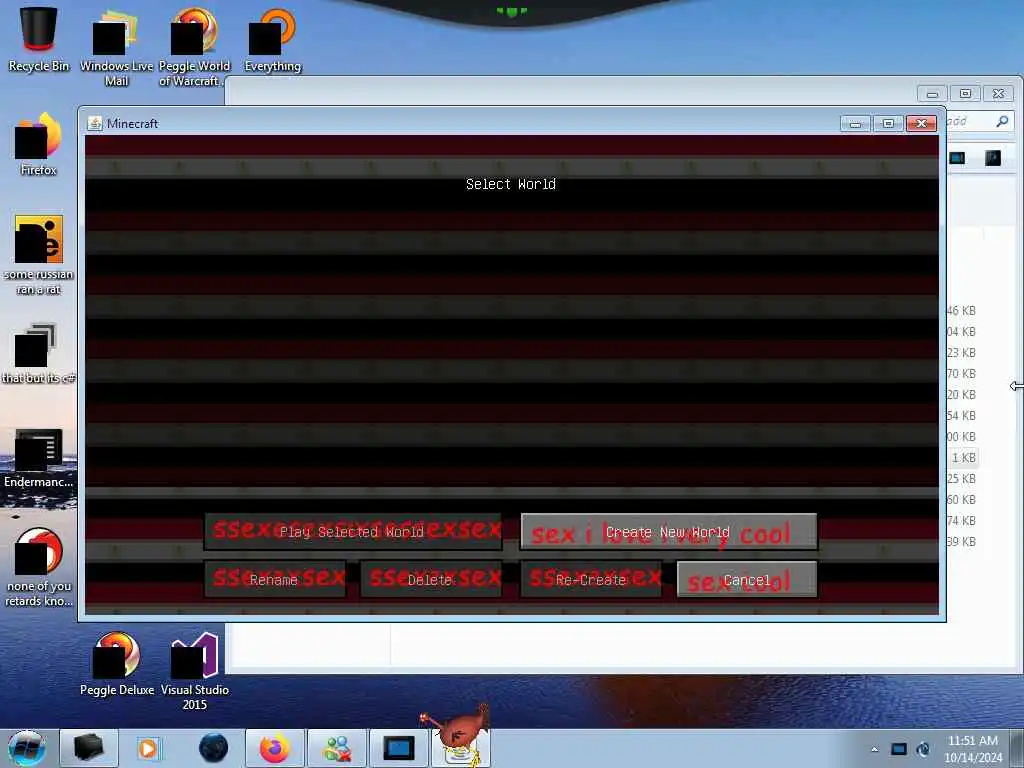The width and height of the screenshot is (1024, 768).
Task: Maximize the Minecraft window
Action: (x=888, y=123)
